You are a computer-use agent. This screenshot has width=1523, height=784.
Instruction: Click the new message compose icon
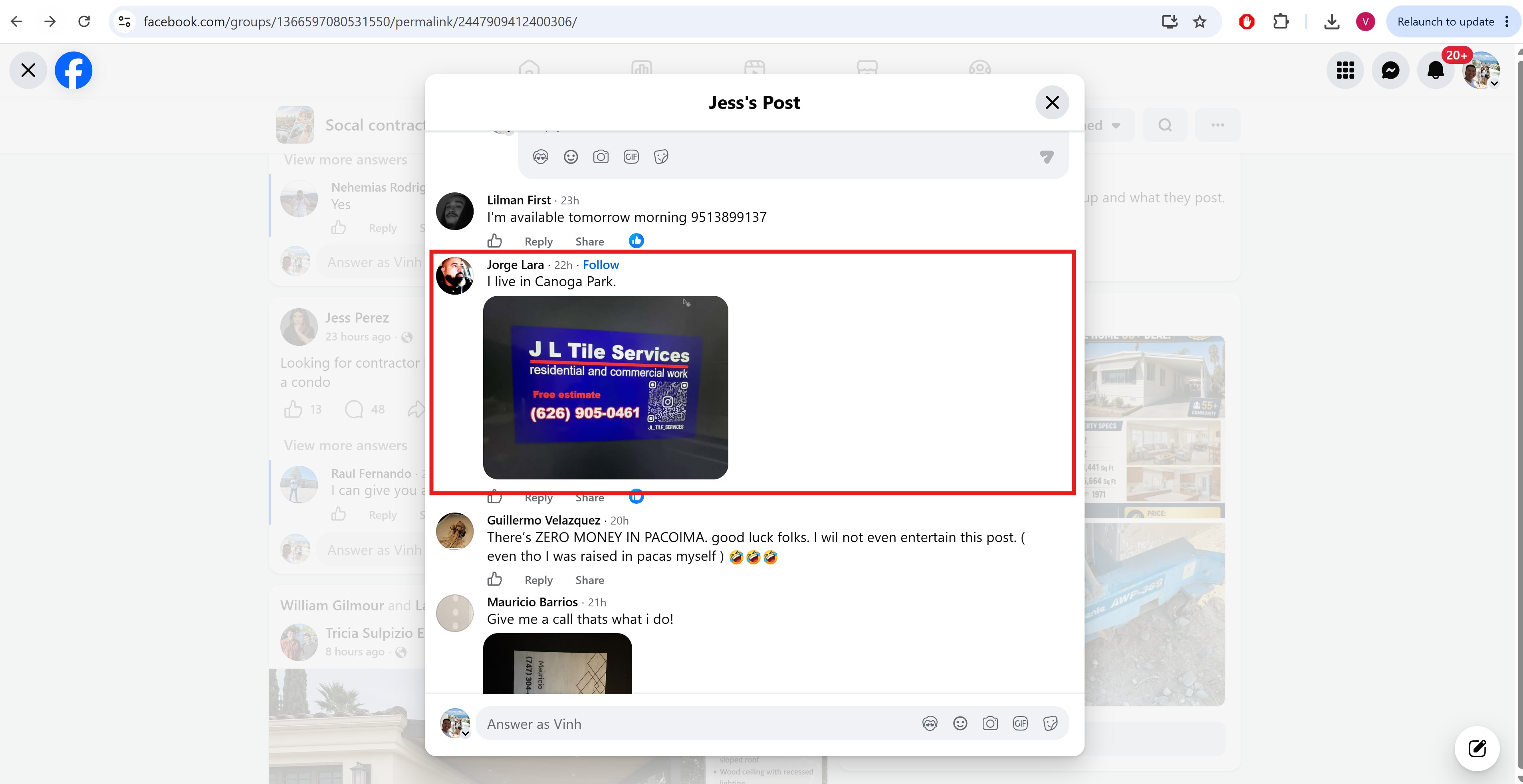(1477, 748)
